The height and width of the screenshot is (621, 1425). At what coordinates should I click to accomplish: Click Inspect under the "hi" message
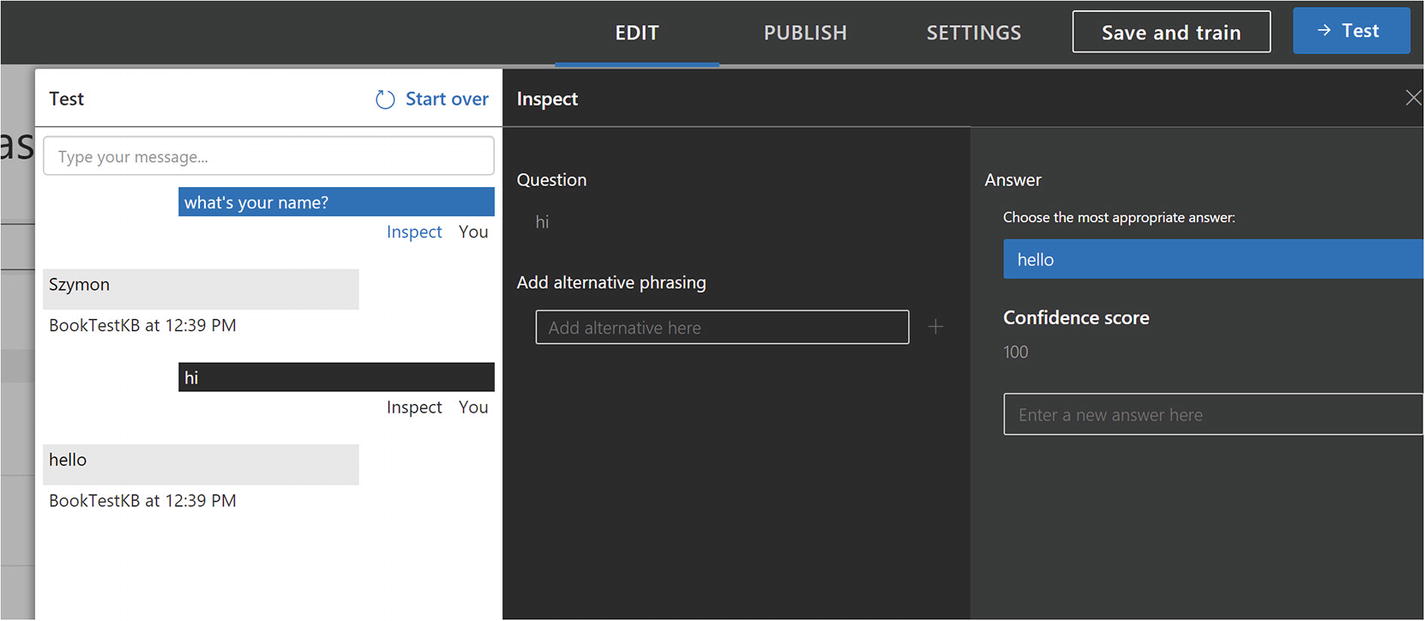coord(414,407)
